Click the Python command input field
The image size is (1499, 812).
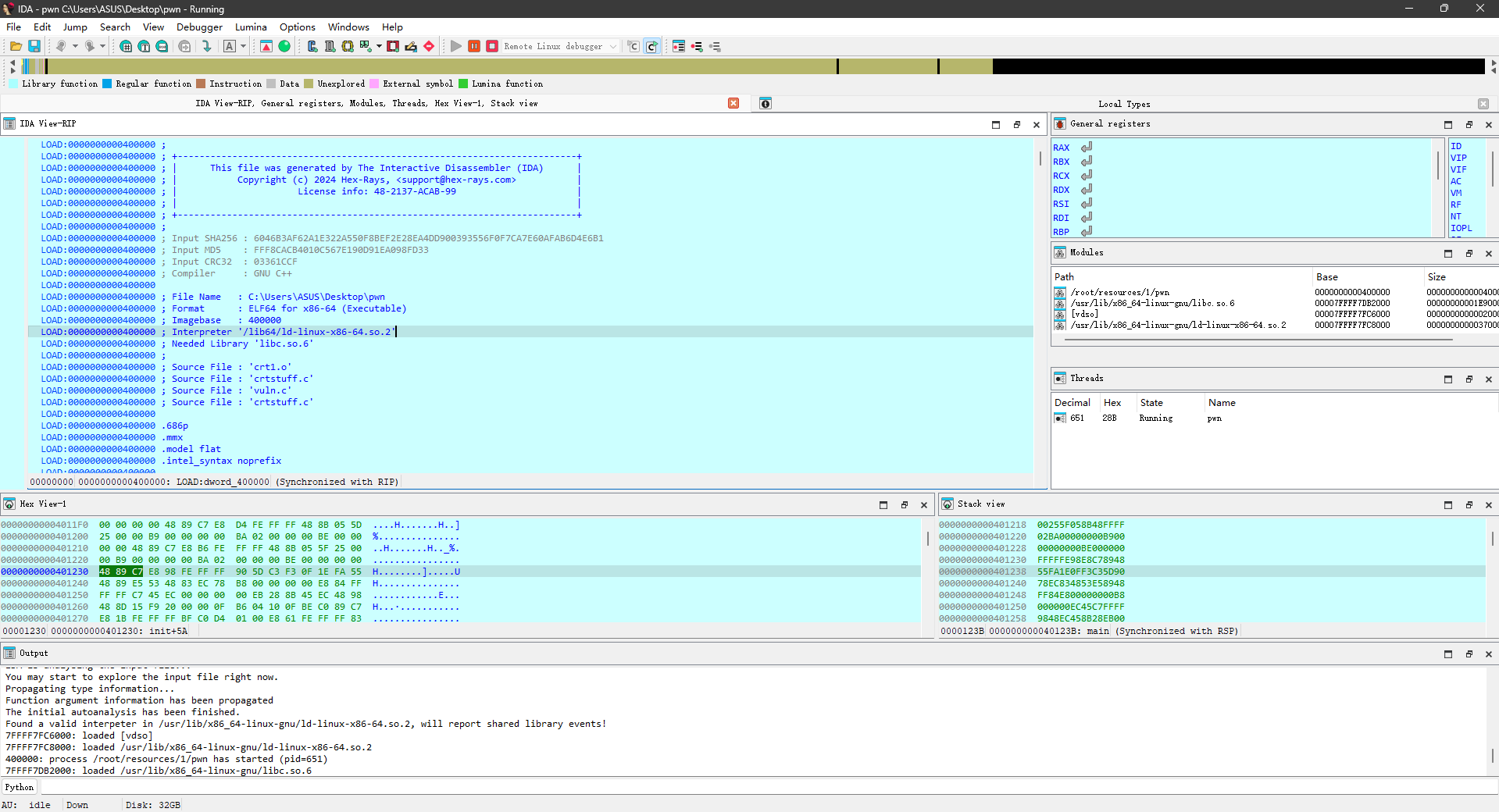pos(769,788)
